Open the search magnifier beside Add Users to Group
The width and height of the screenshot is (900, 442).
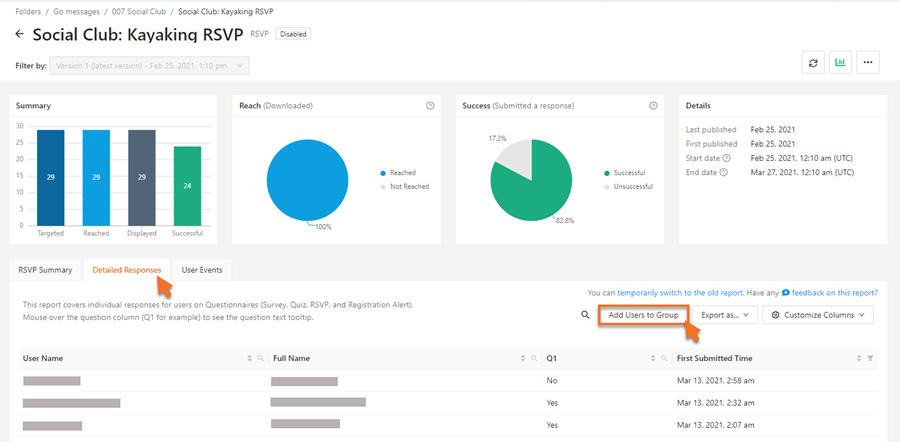point(585,315)
